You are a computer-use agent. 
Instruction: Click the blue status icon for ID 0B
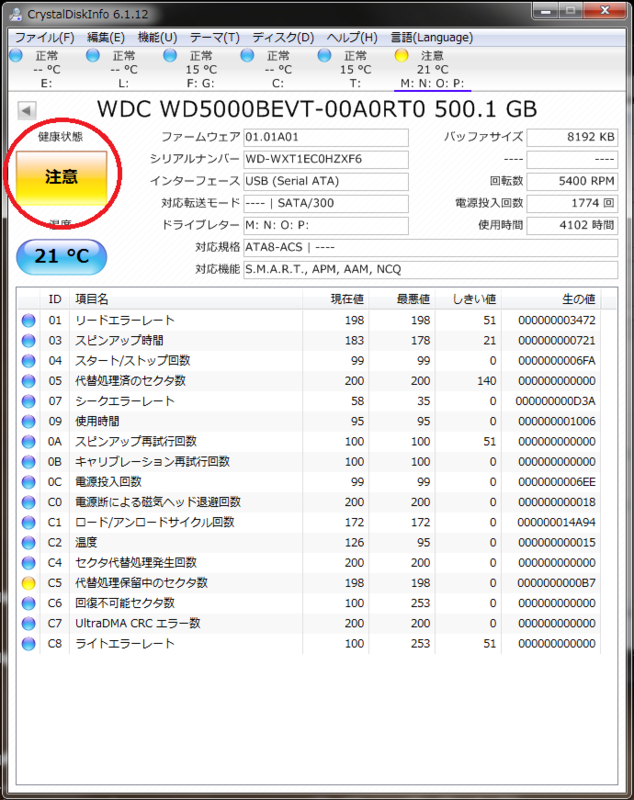(29, 462)
